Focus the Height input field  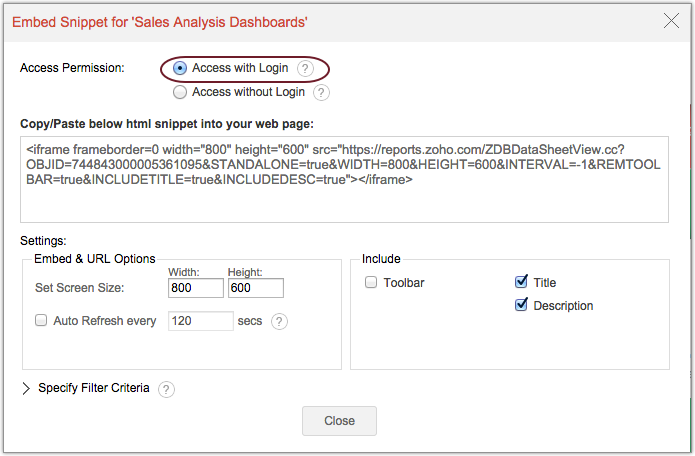255,288
